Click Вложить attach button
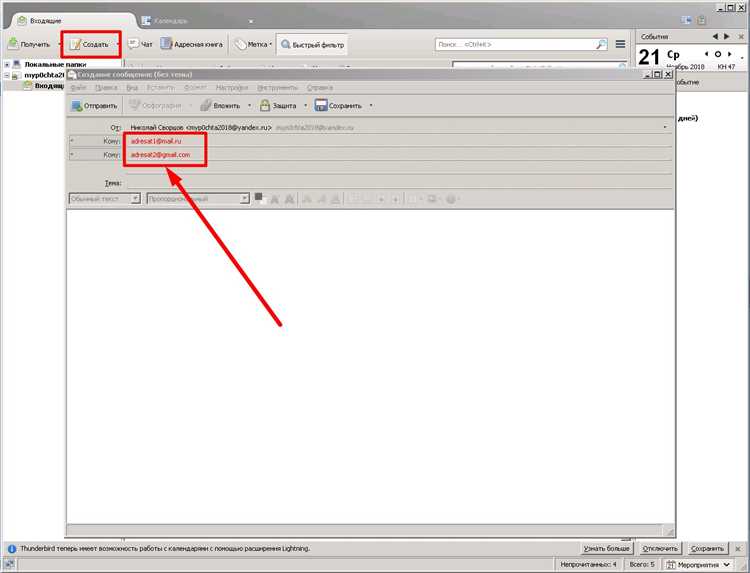 [221, 105]
